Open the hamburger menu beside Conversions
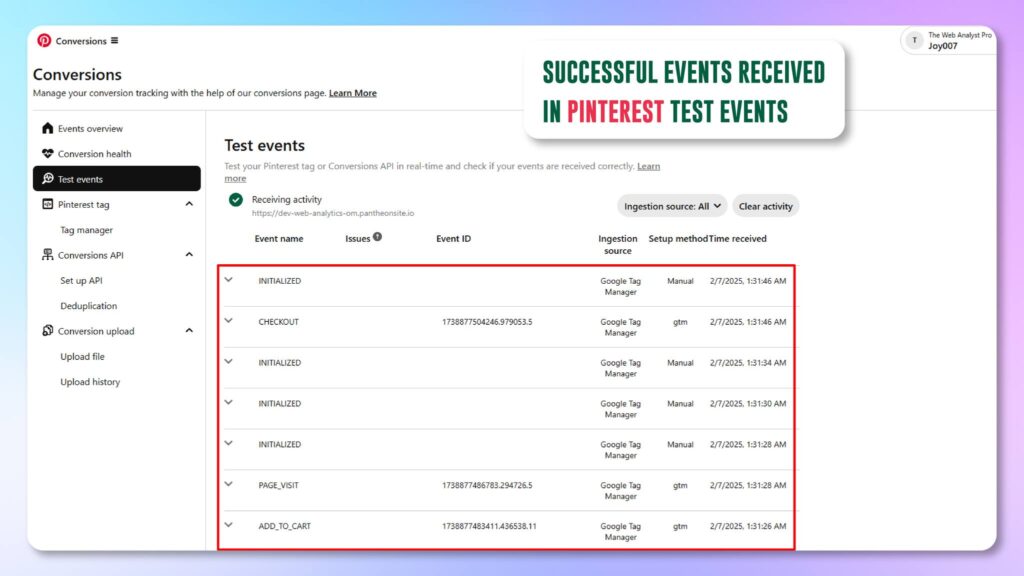 pyautogui.click(x=114, y=40)
